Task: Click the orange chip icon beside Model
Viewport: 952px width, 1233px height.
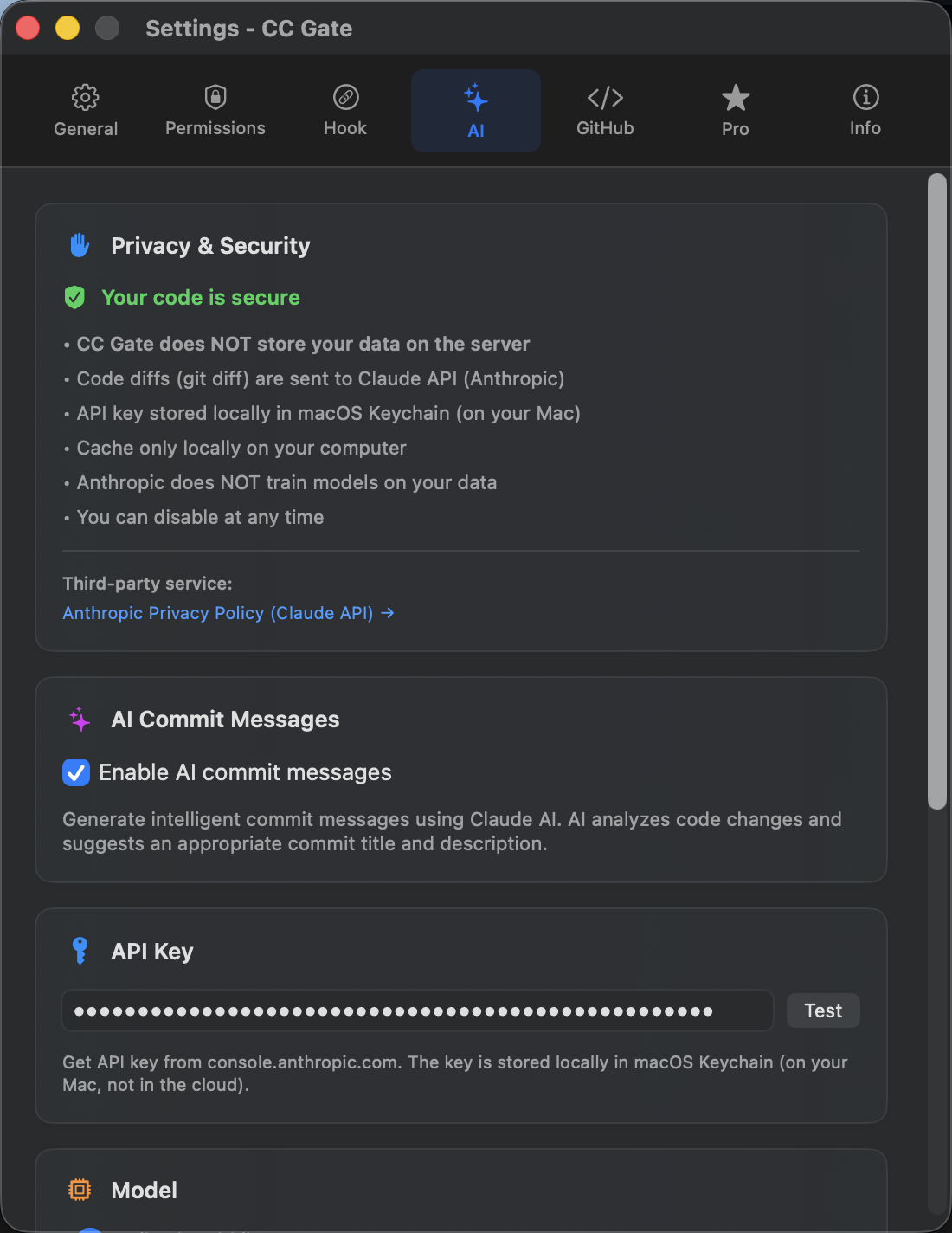Action: [80, 1189]
